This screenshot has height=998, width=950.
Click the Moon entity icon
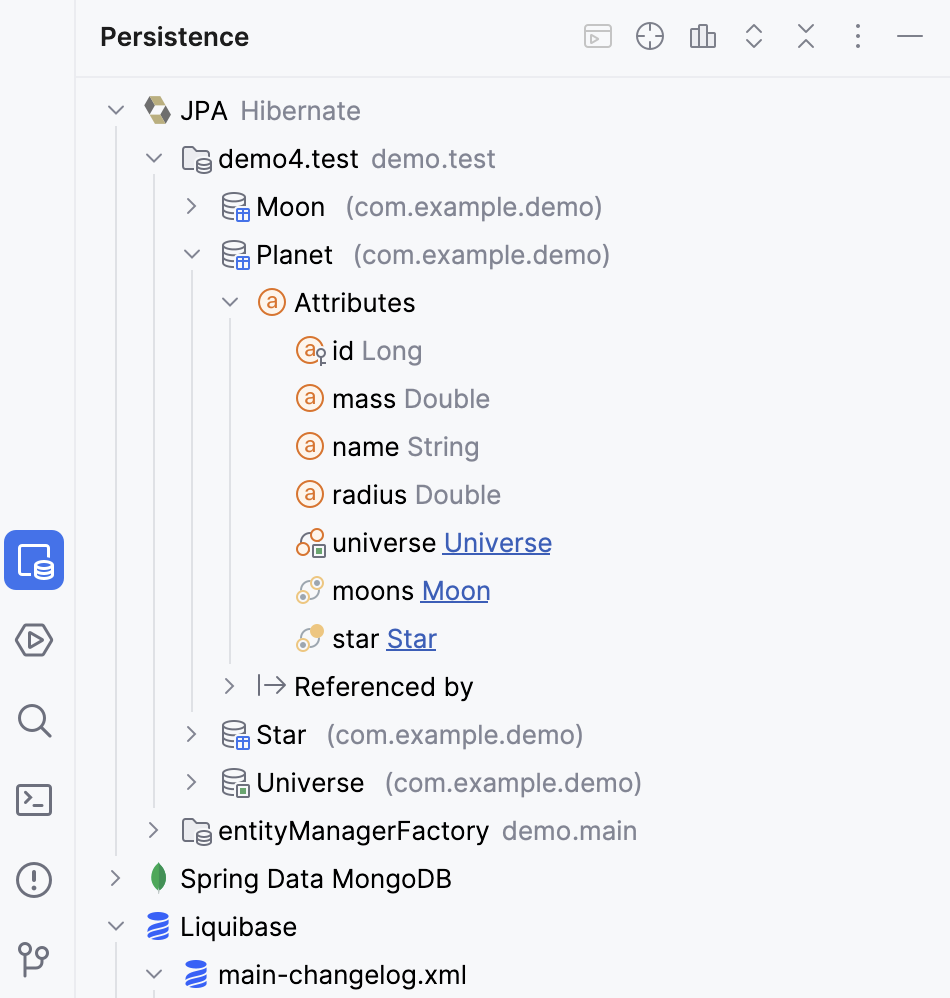pos(235,207)
